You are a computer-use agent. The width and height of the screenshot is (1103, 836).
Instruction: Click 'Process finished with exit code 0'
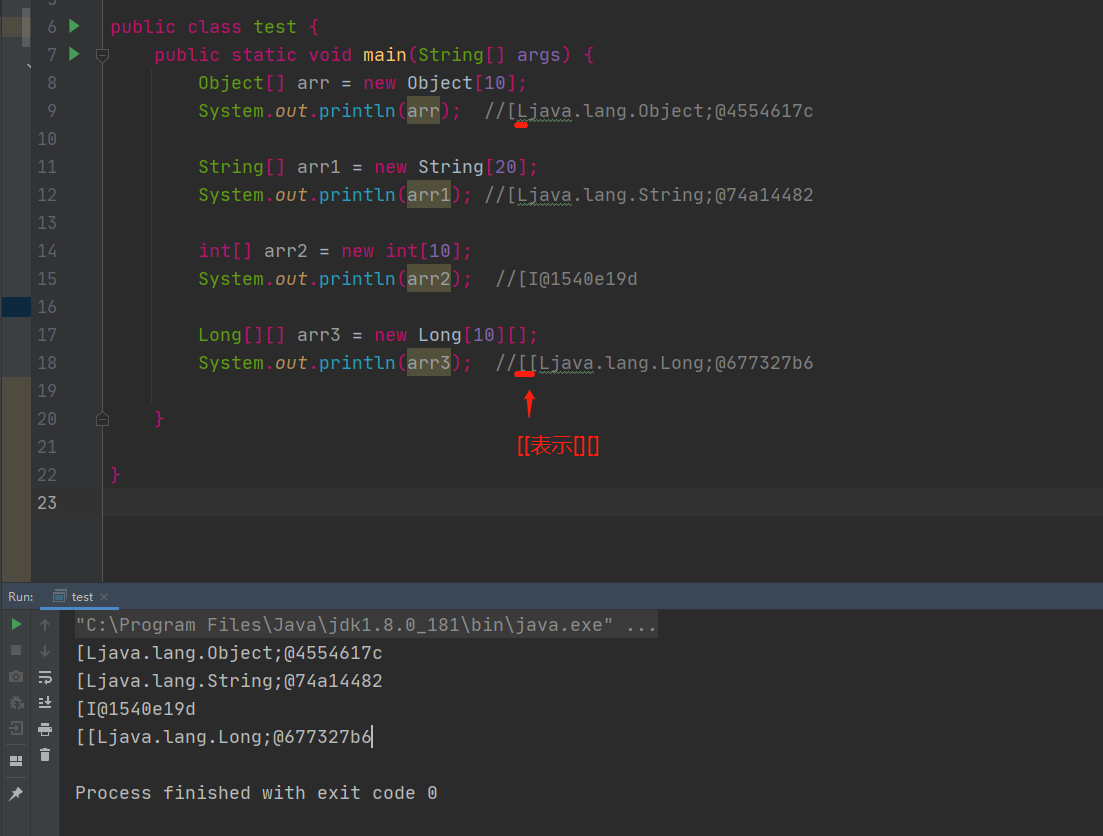click(x=256, y=793)
